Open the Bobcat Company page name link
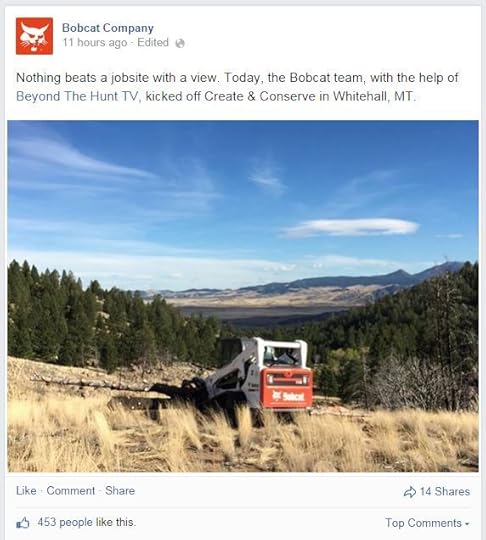 click(108, 28)
